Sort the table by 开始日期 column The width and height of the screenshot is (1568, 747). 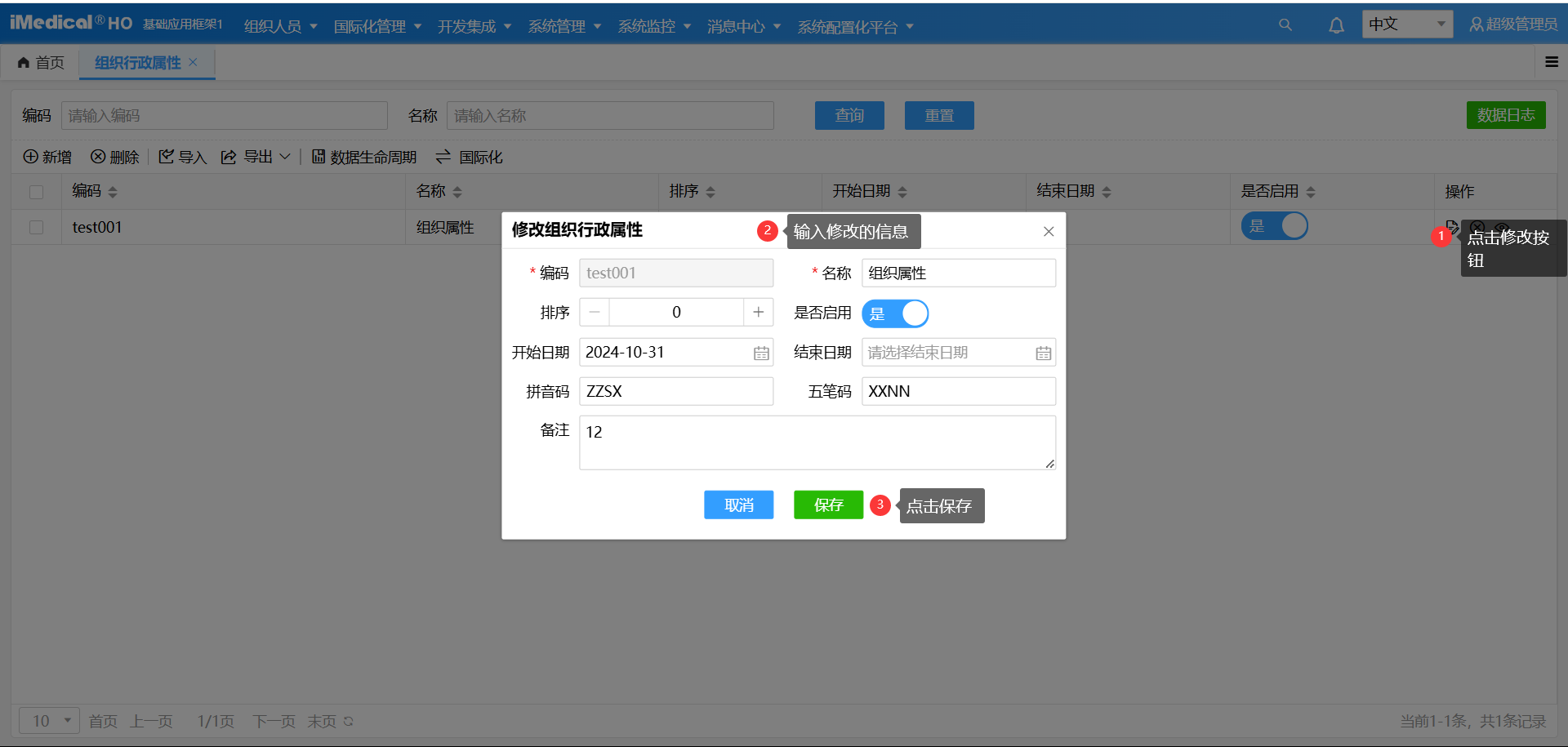(x=902, y=192)
